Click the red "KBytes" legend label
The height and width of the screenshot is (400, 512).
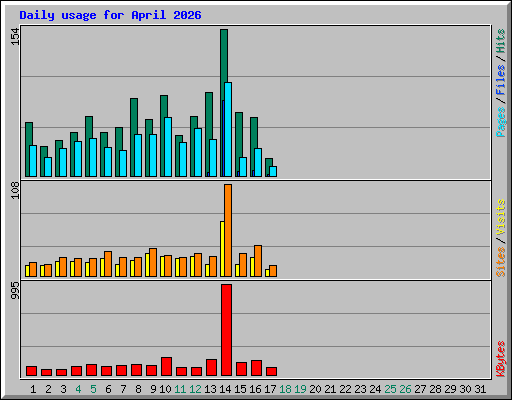(501, 359)
